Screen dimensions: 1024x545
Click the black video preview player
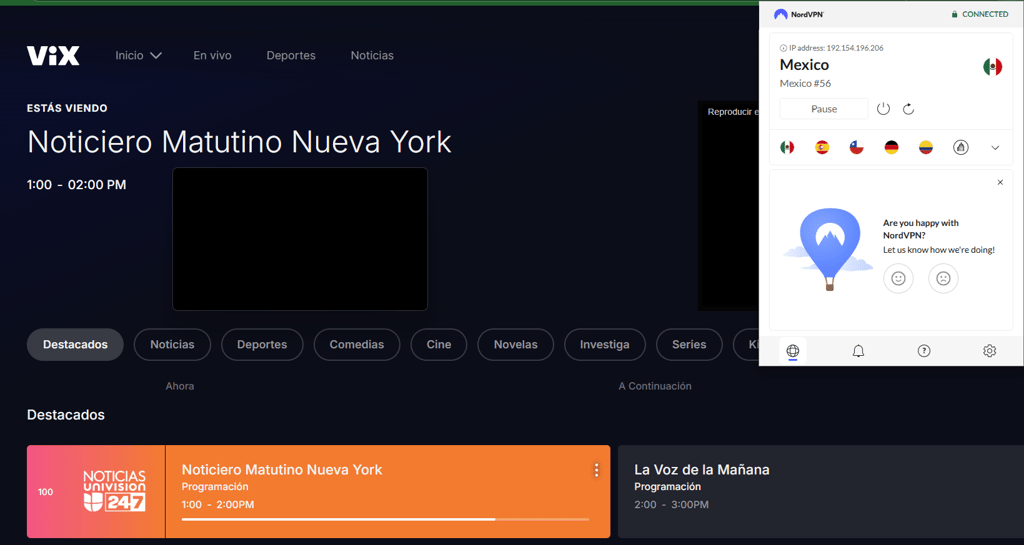click(300, 239)
